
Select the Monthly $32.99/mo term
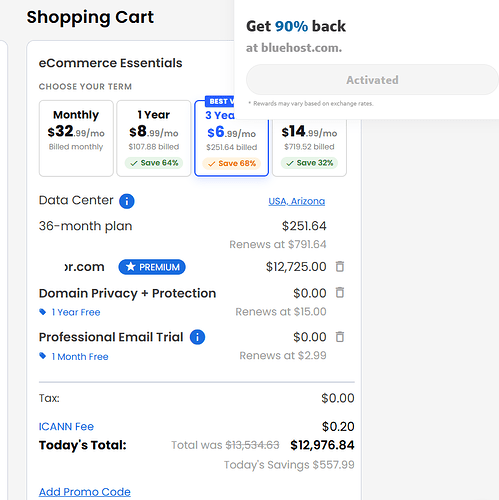tap(76, 138)
